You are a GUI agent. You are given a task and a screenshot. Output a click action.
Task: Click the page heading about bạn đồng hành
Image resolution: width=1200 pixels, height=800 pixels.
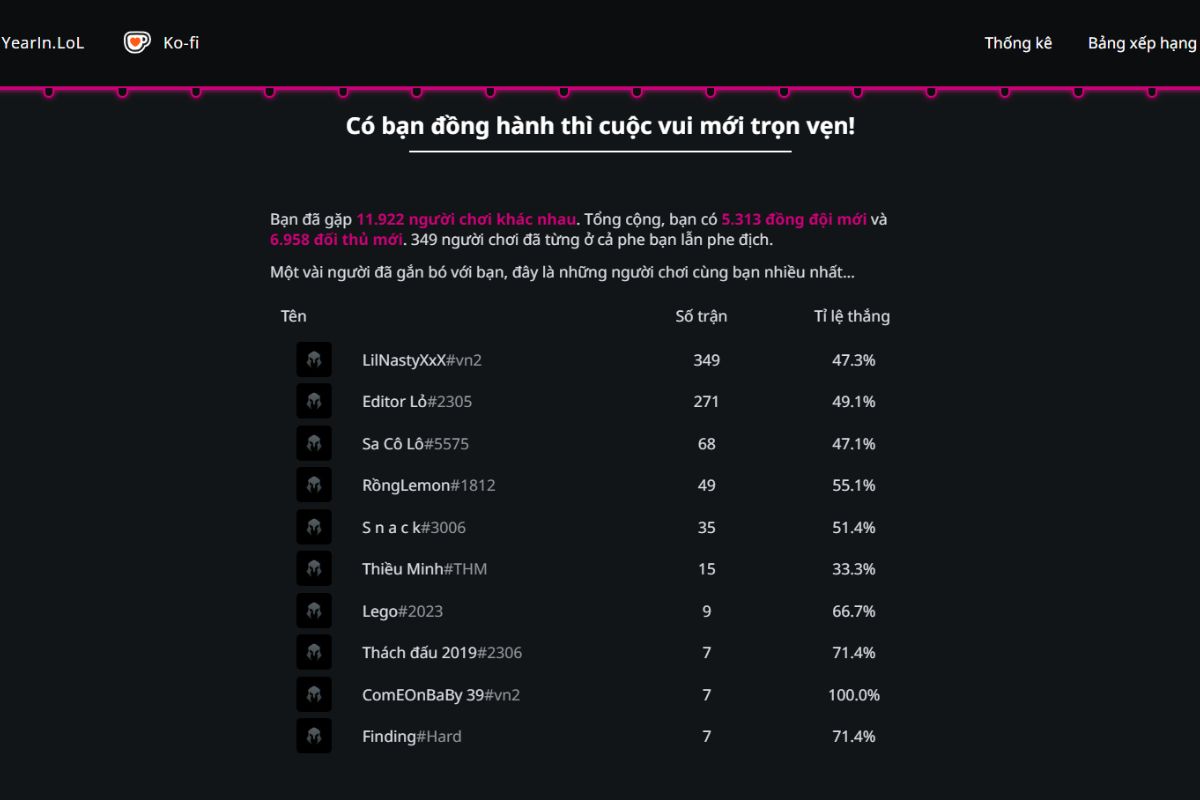[x=600, y=127]
